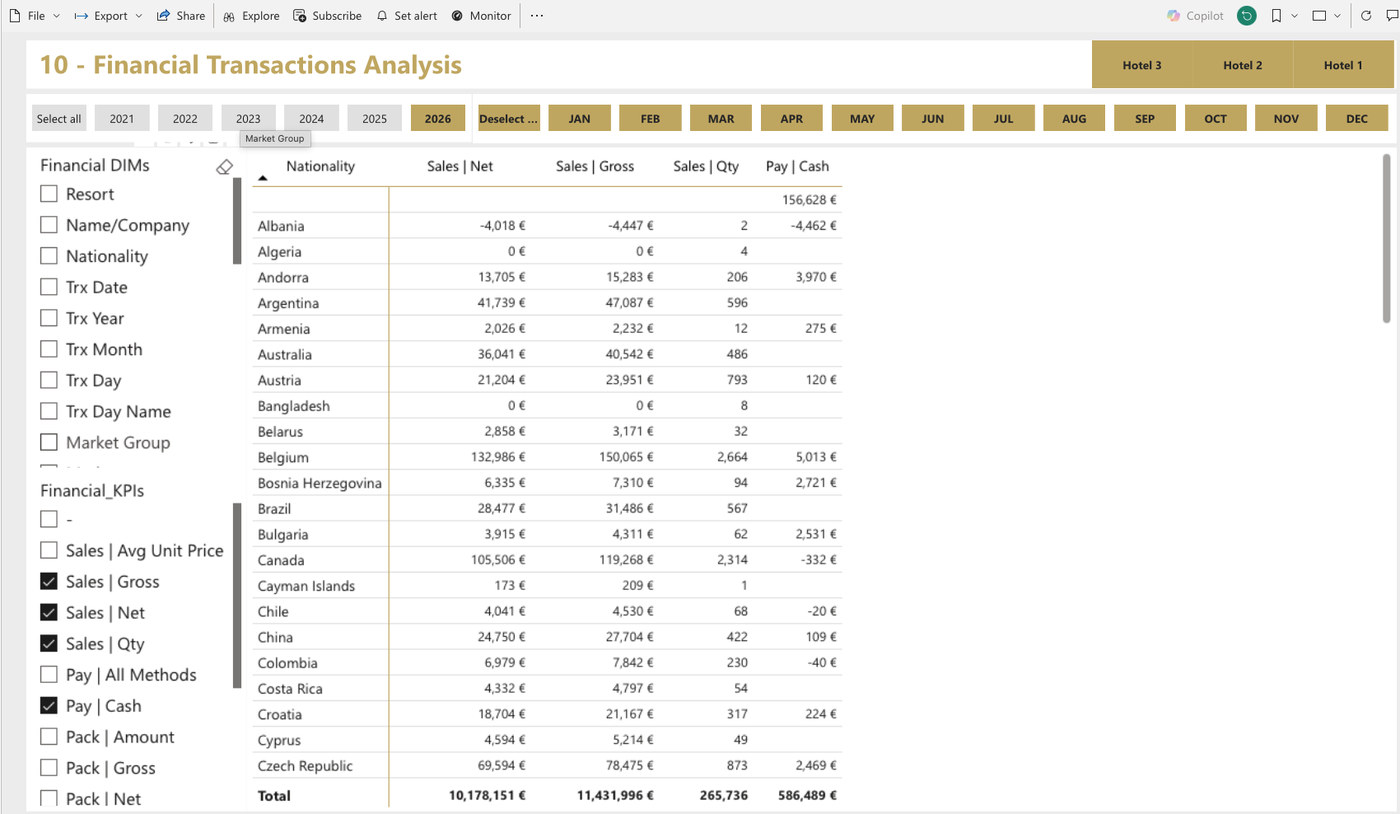Check the Nationality dimension checkbox
Screen dimensions: 1400x814
click(48, 256)
